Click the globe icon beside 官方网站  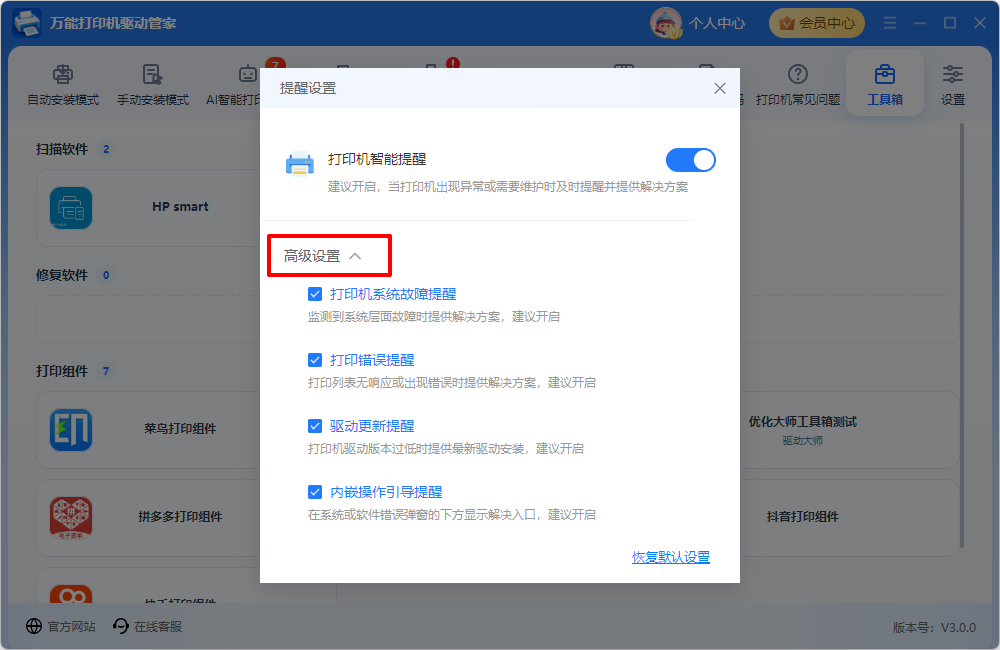pos(34,626)
